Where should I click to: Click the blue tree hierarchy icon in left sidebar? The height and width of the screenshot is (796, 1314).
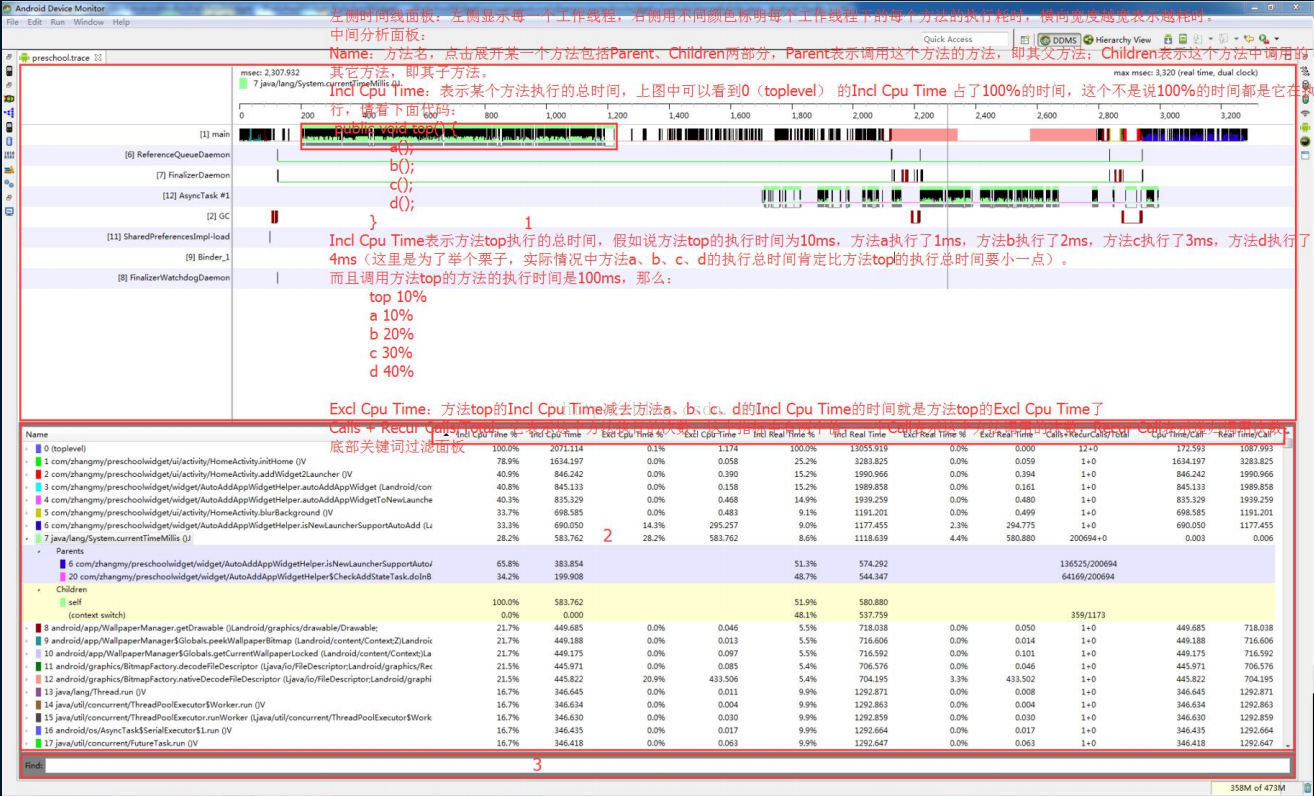9,113
